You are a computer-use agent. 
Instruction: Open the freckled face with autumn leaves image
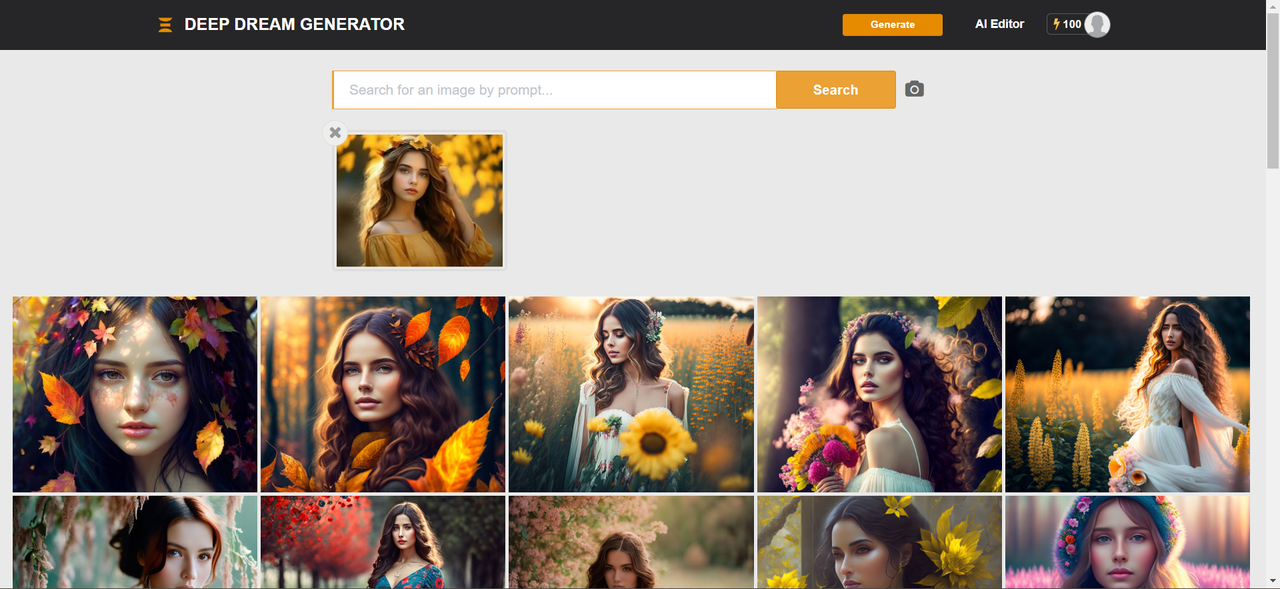coord(135,394)
